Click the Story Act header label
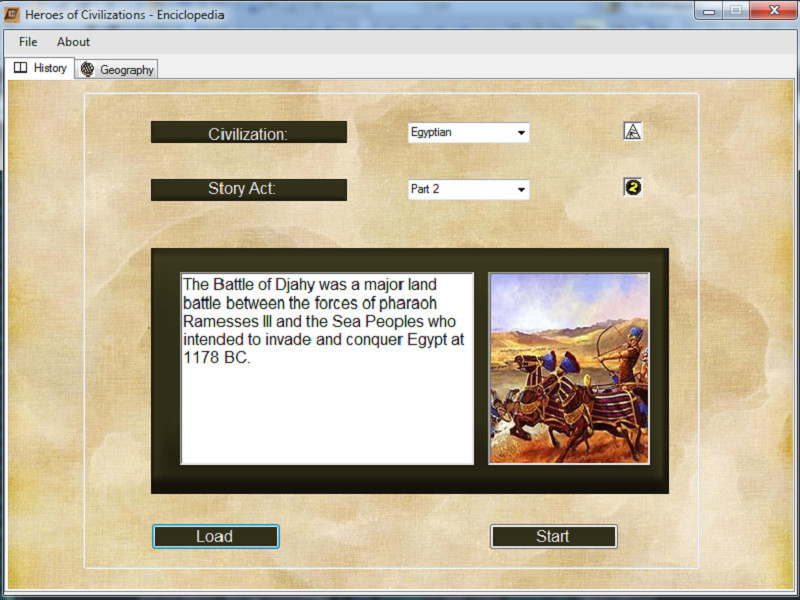 click(248, 189)
